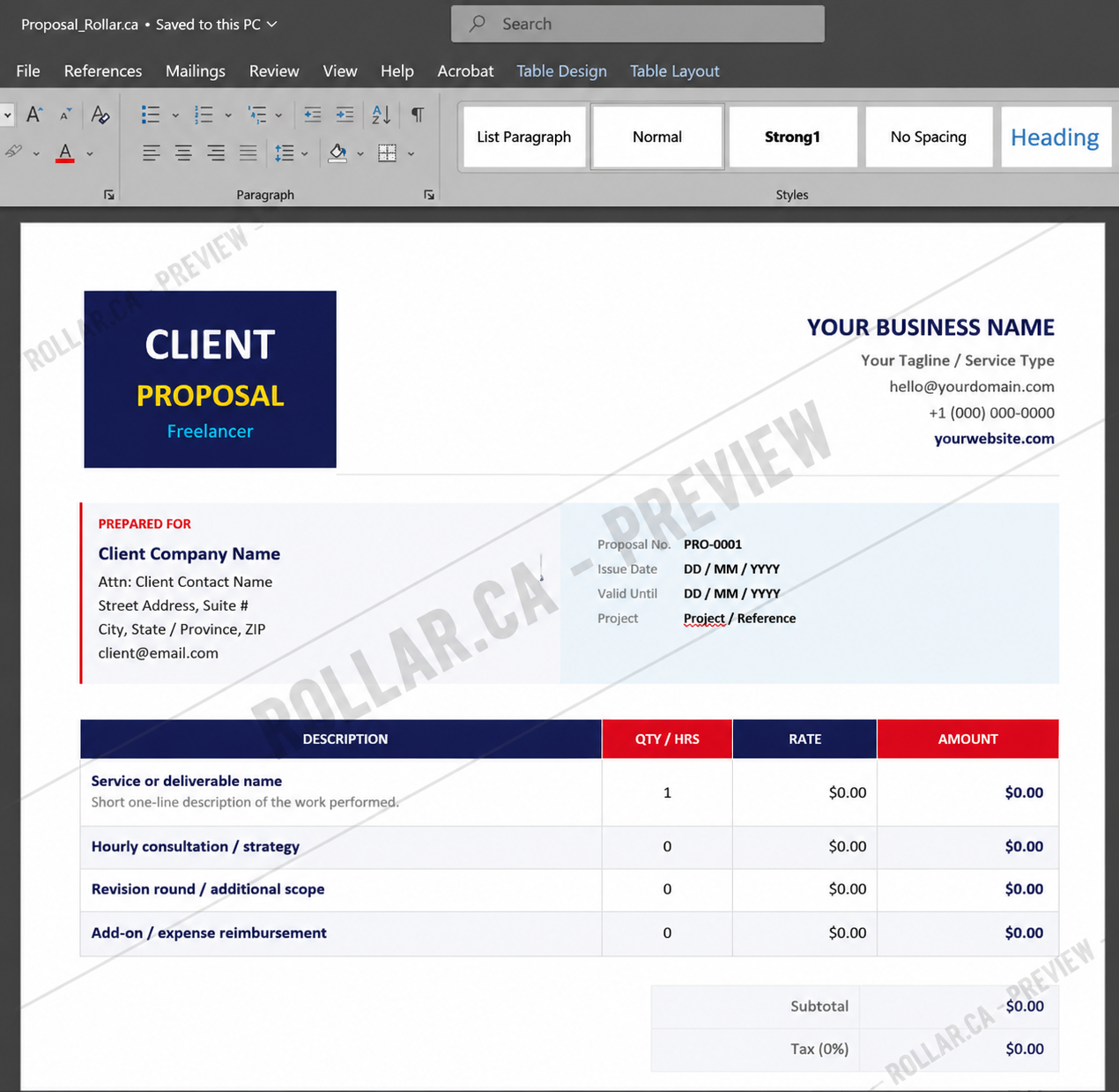The height and width of the screenshot is (1092, 1119).
Task: Open the Acrobat tab
Action: tap(465, 71)
